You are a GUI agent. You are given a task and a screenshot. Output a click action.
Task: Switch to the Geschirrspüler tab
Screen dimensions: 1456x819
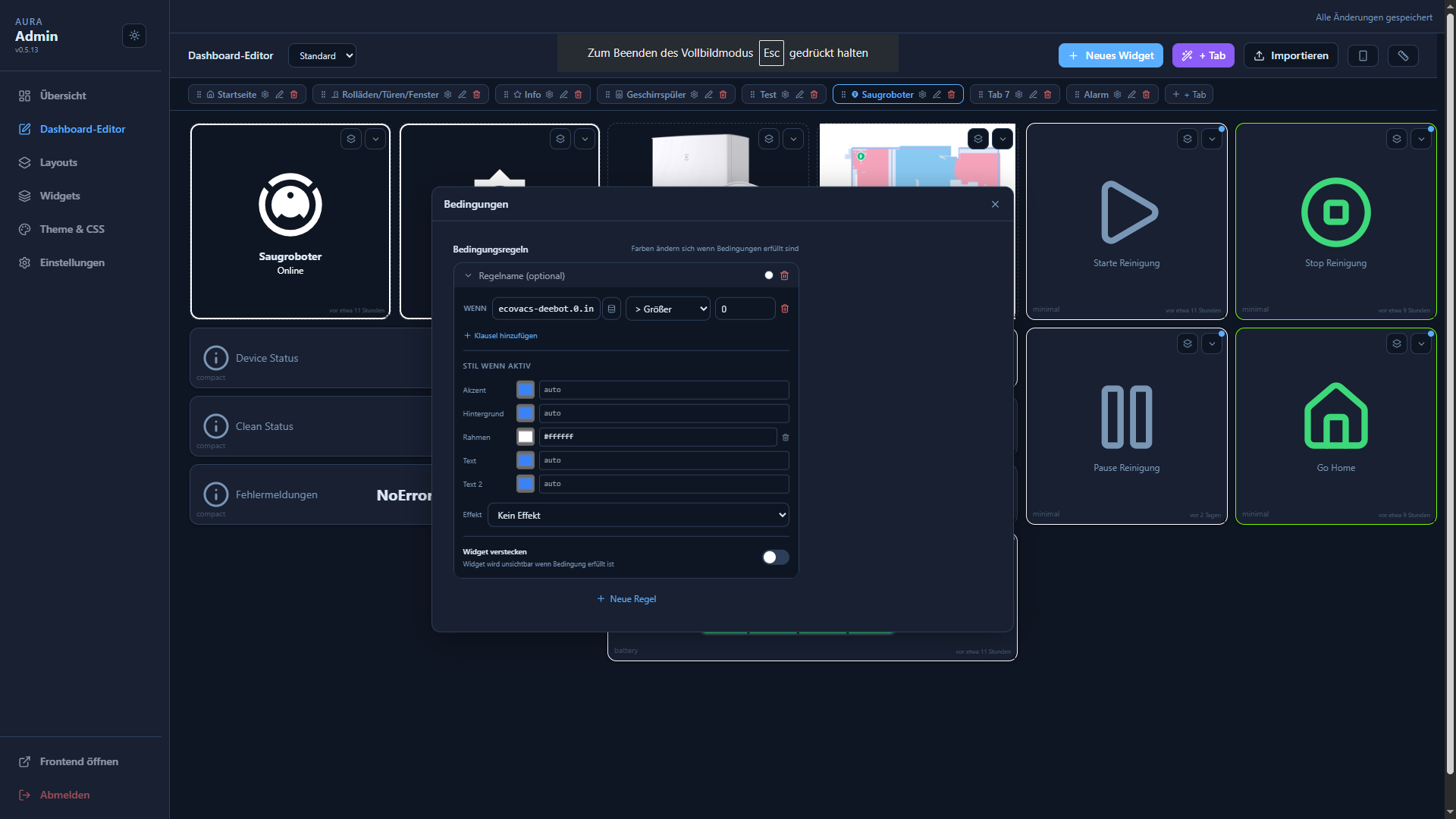click(x=658, y=94)
